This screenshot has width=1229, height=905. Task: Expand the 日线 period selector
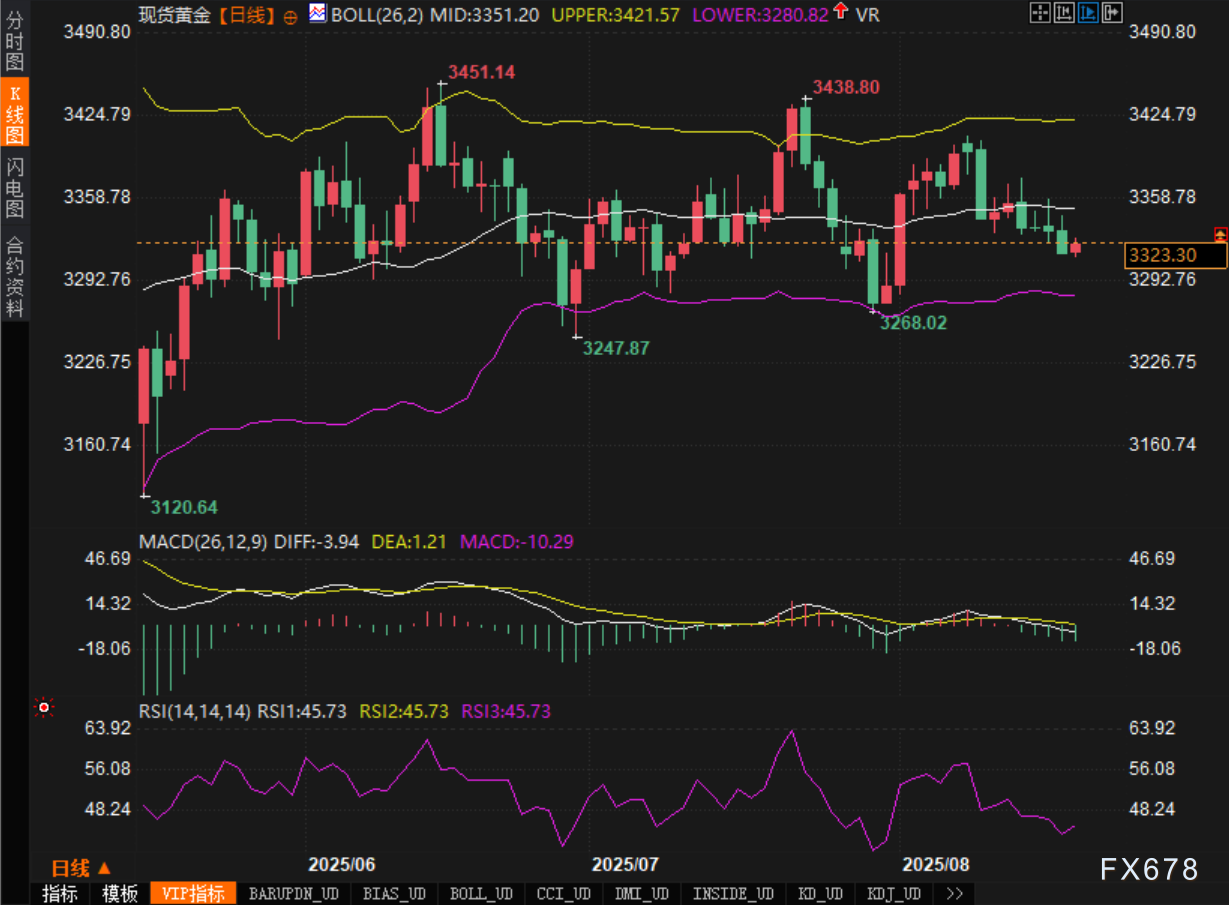click(81, 867)
